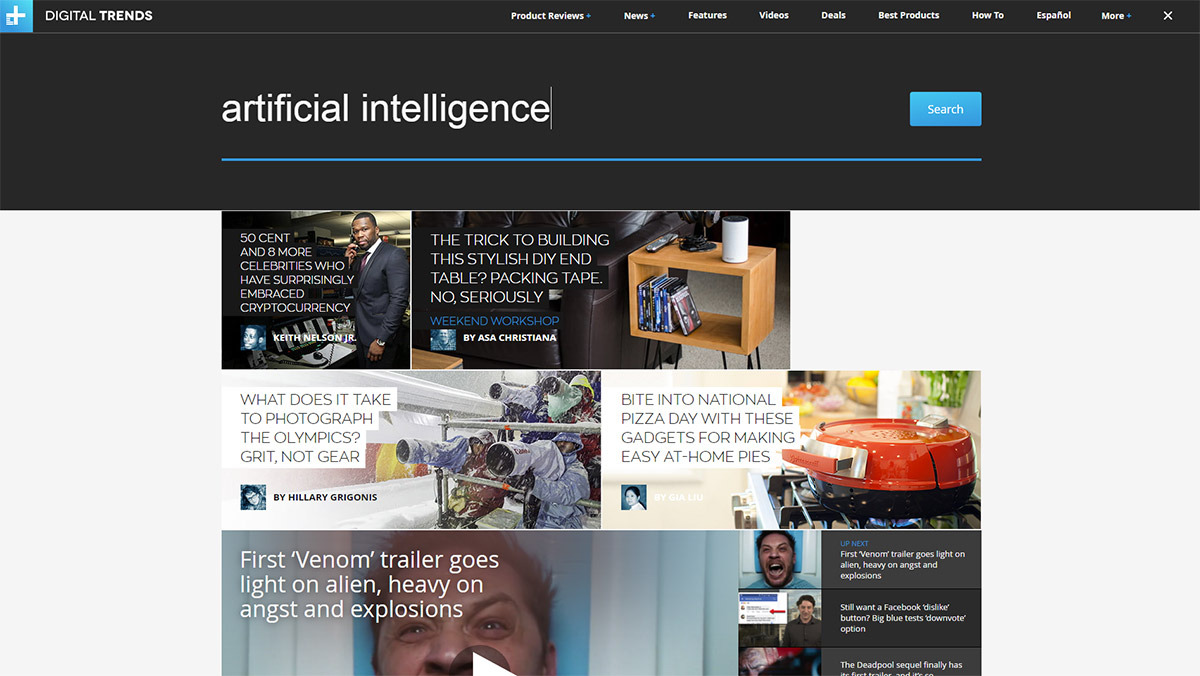
Task: Expand the News menu
Action: (x=640, y=16)
